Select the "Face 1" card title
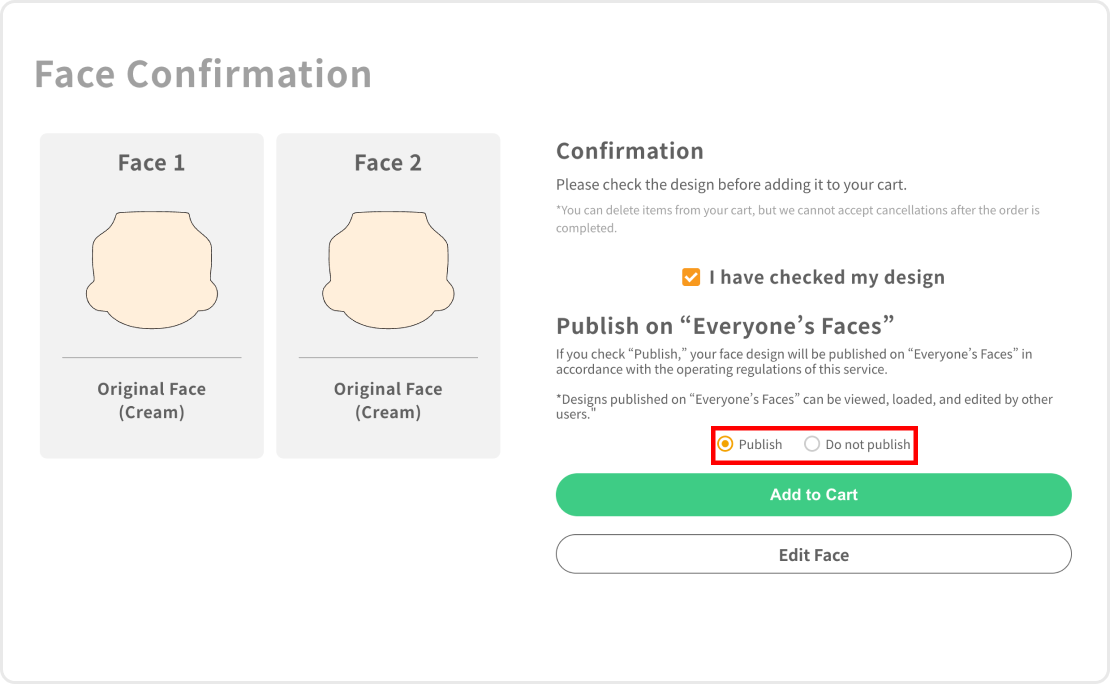 [152, 163]
